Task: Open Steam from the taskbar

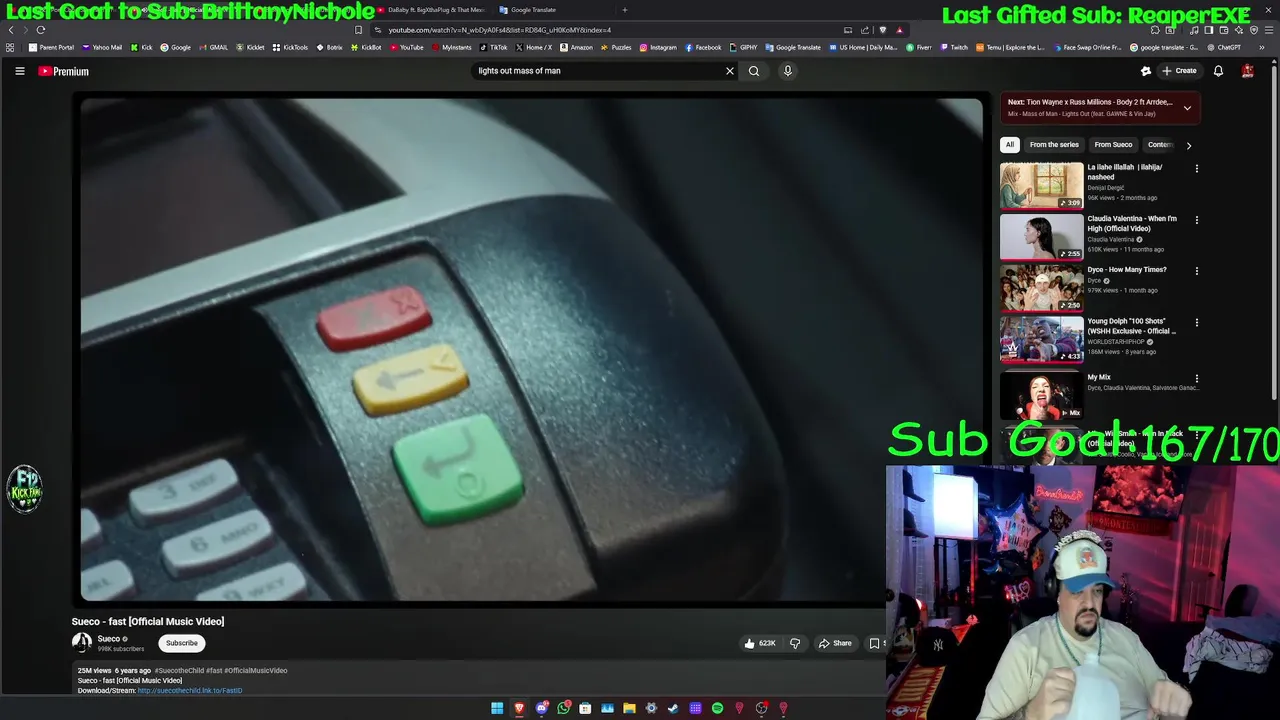Action: click(x=673, y=708)
